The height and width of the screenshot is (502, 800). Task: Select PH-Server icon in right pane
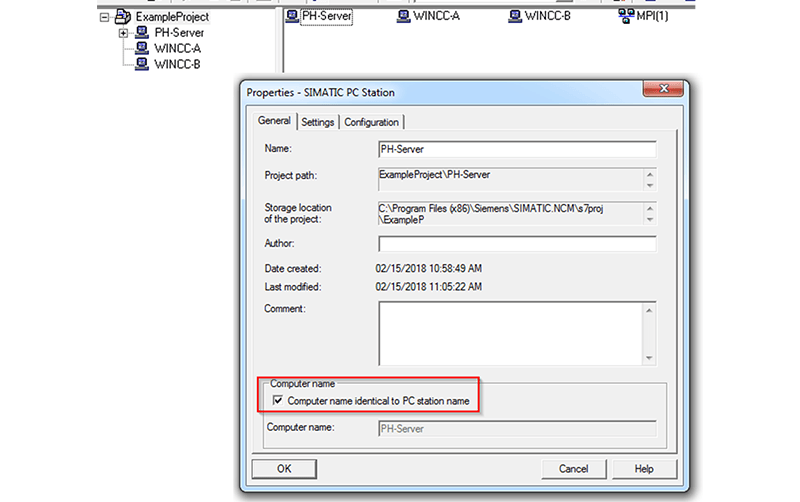[x=292, y=16]
